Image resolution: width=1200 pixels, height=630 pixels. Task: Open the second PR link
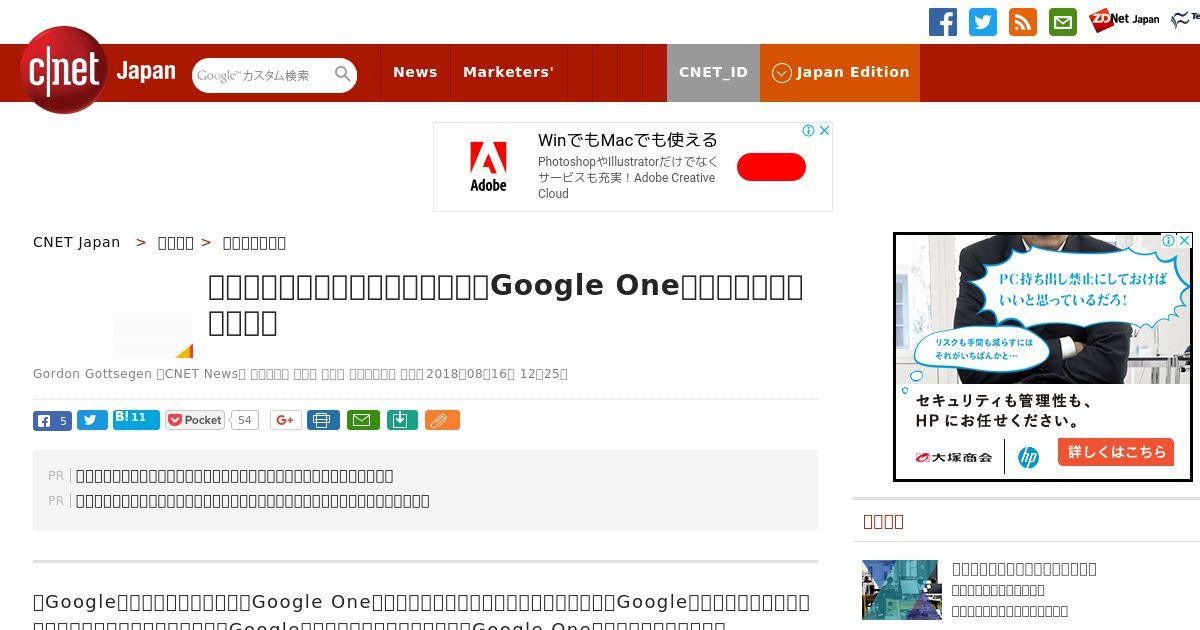tap(252, 501)
